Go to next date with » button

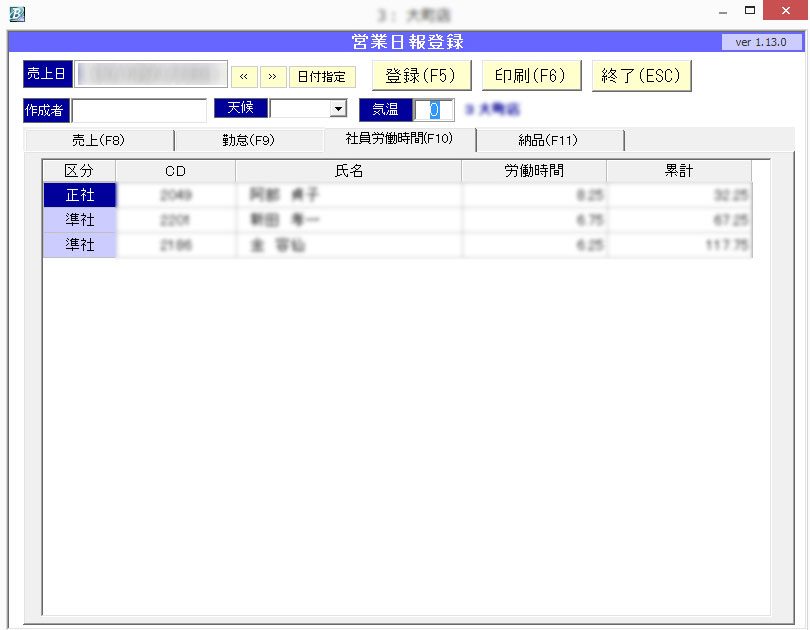click(x=273, y=76)
